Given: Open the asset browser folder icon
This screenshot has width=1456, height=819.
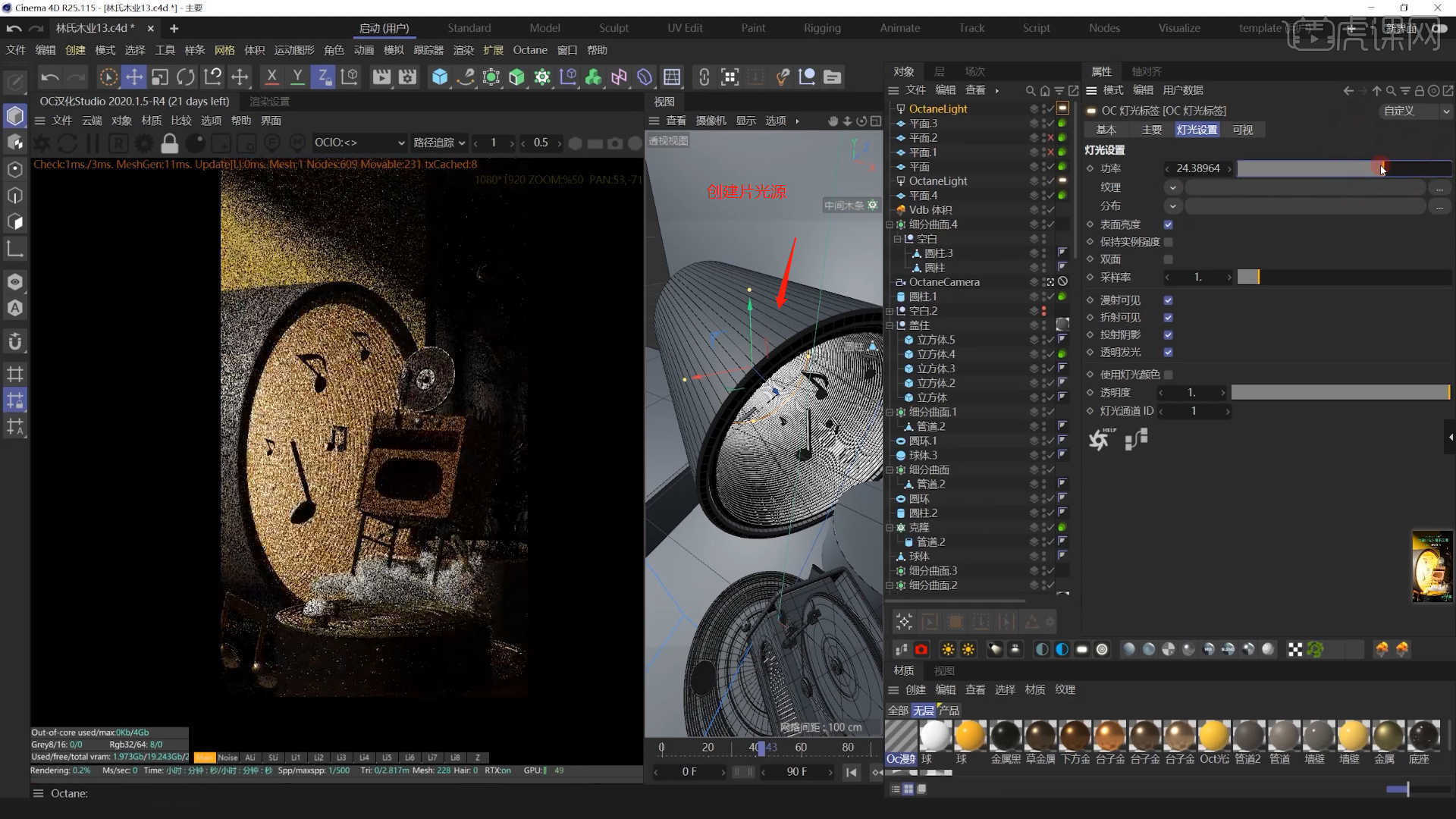Looking at the screenshot, I should 832,77.
